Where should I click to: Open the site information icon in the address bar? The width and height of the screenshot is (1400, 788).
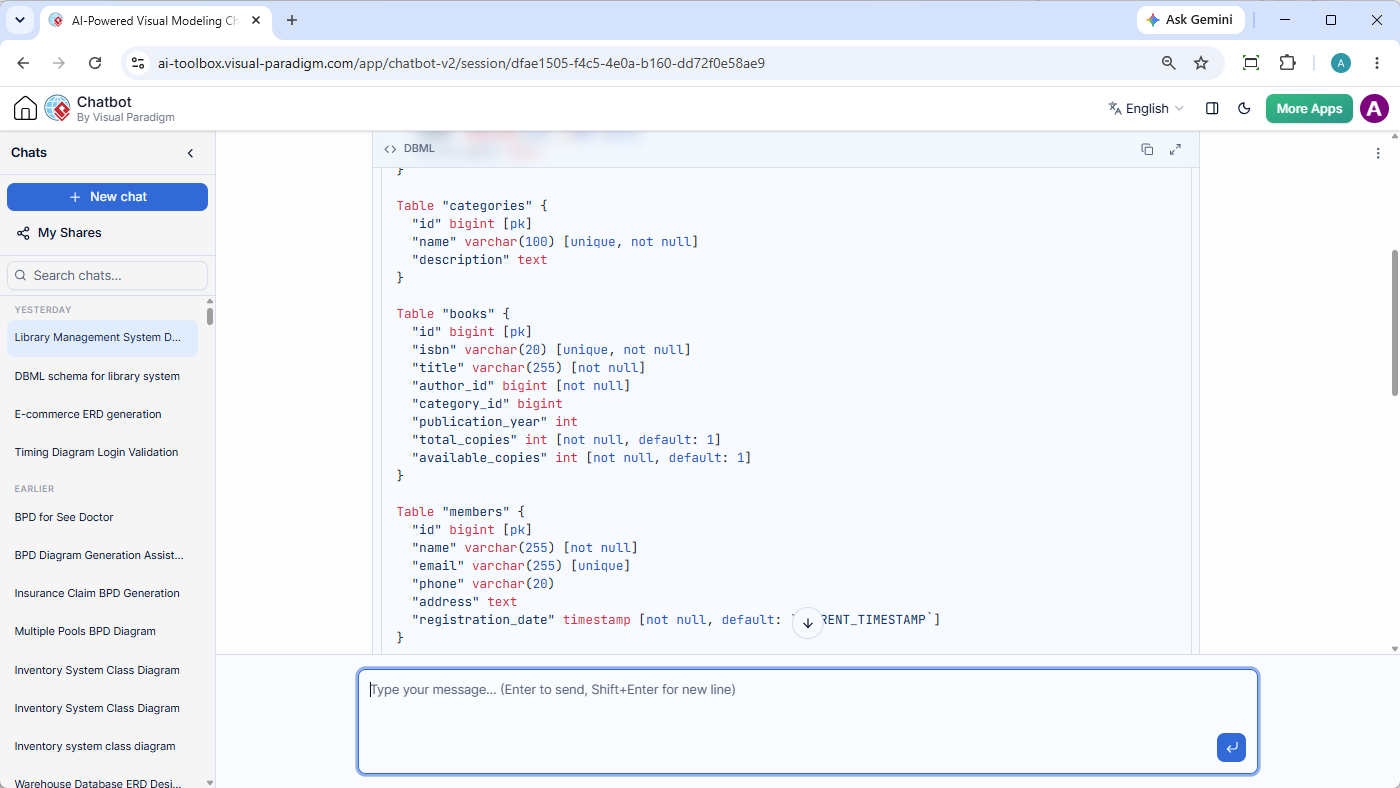pos(138,63)
